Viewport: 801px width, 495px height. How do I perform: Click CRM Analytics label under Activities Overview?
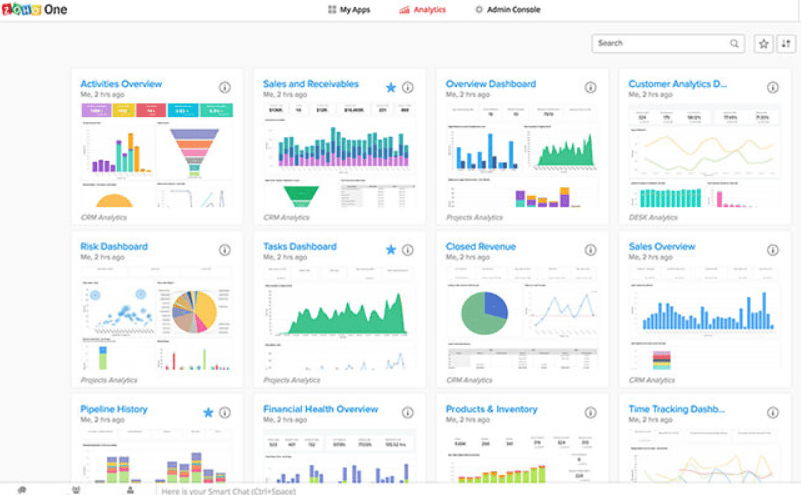(104, 218)
